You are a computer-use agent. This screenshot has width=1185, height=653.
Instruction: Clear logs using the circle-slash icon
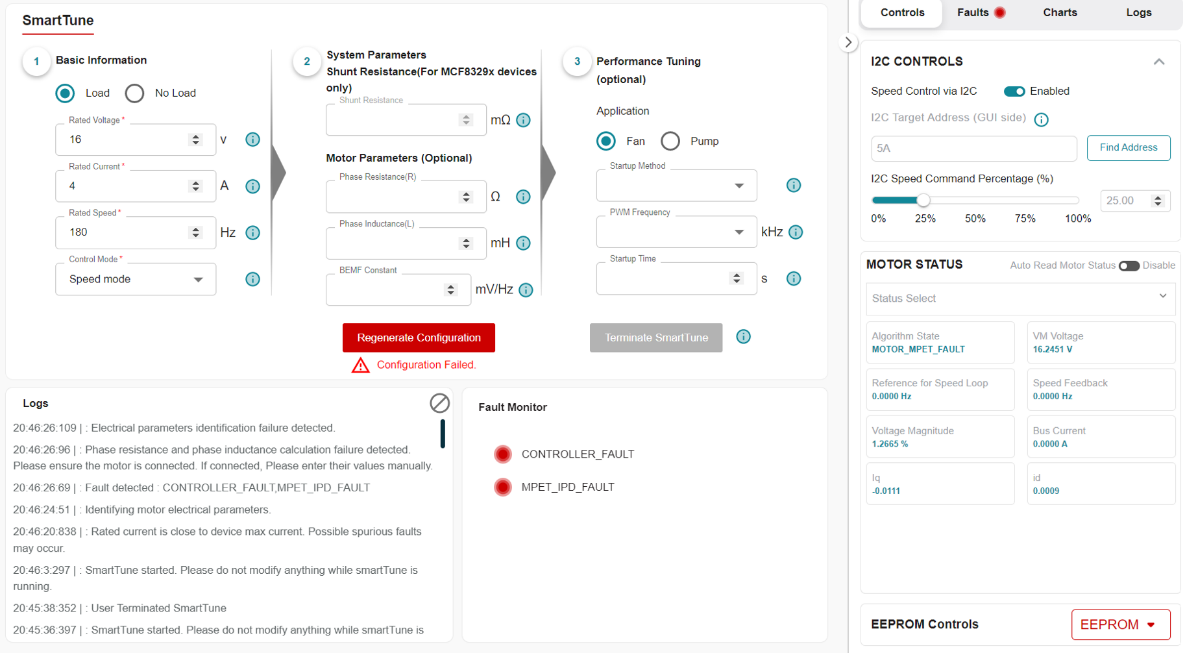(x=440, y=403)
